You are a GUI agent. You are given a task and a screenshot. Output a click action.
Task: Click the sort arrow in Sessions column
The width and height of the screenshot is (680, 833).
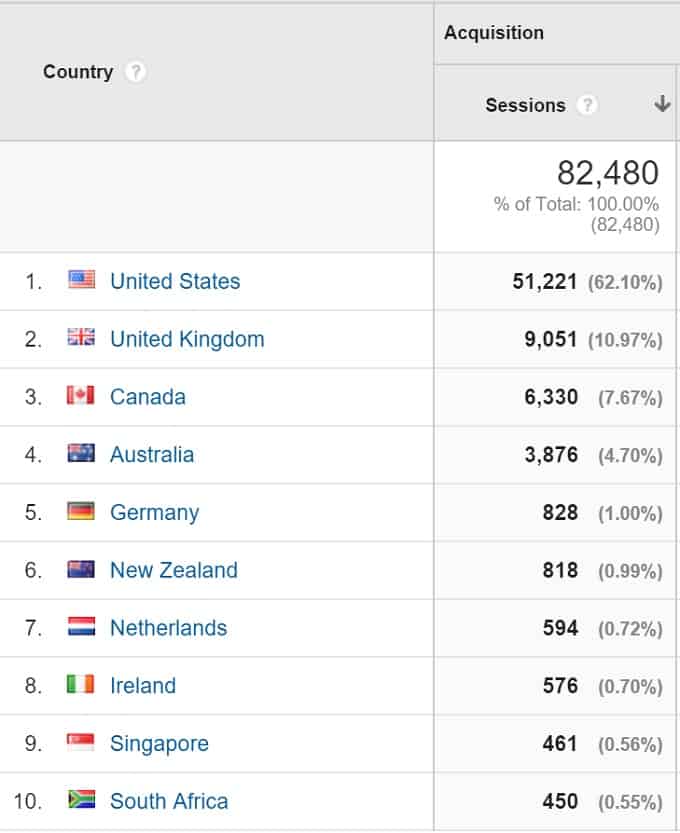tap(662, 104)
